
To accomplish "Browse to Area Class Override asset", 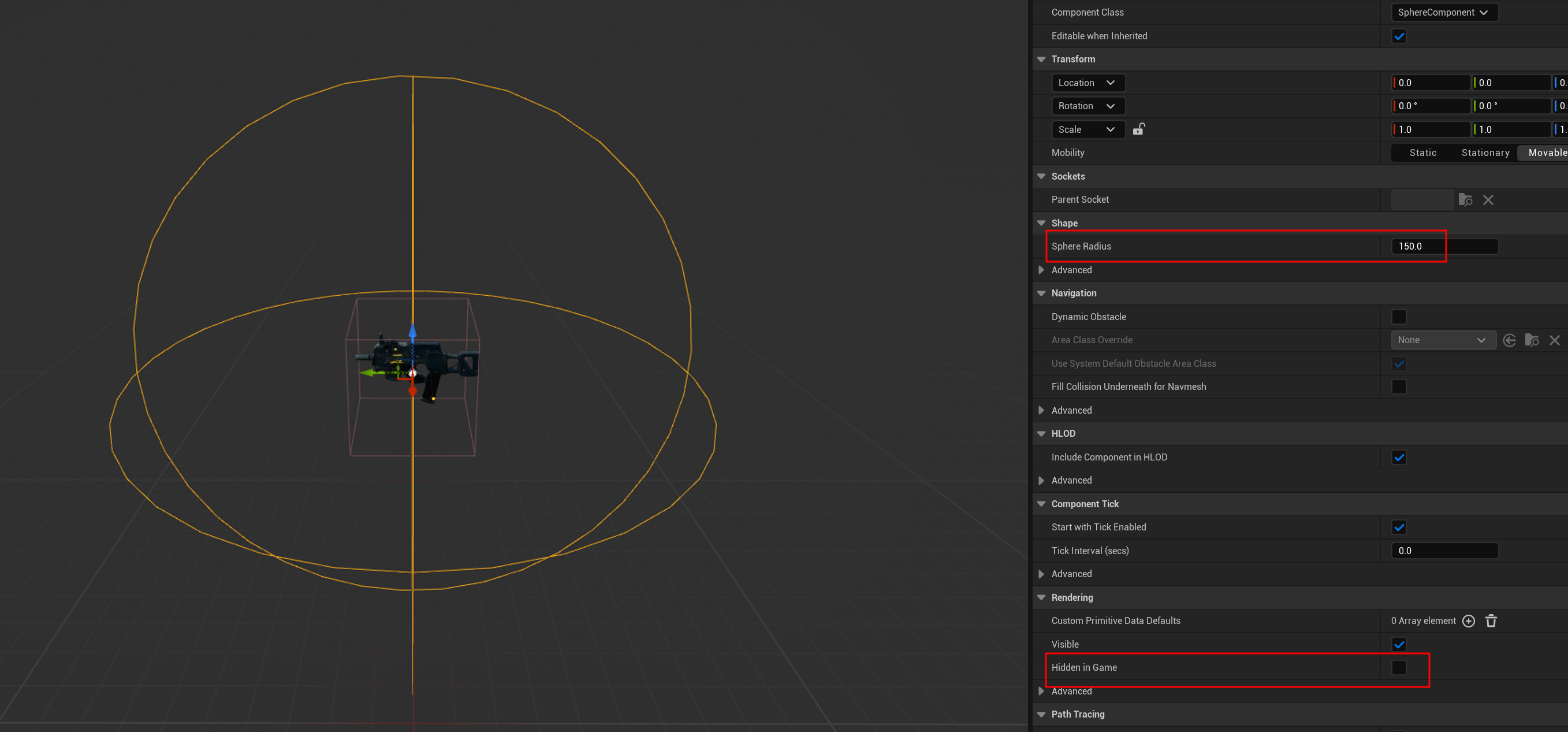I will click(1532, 340).
